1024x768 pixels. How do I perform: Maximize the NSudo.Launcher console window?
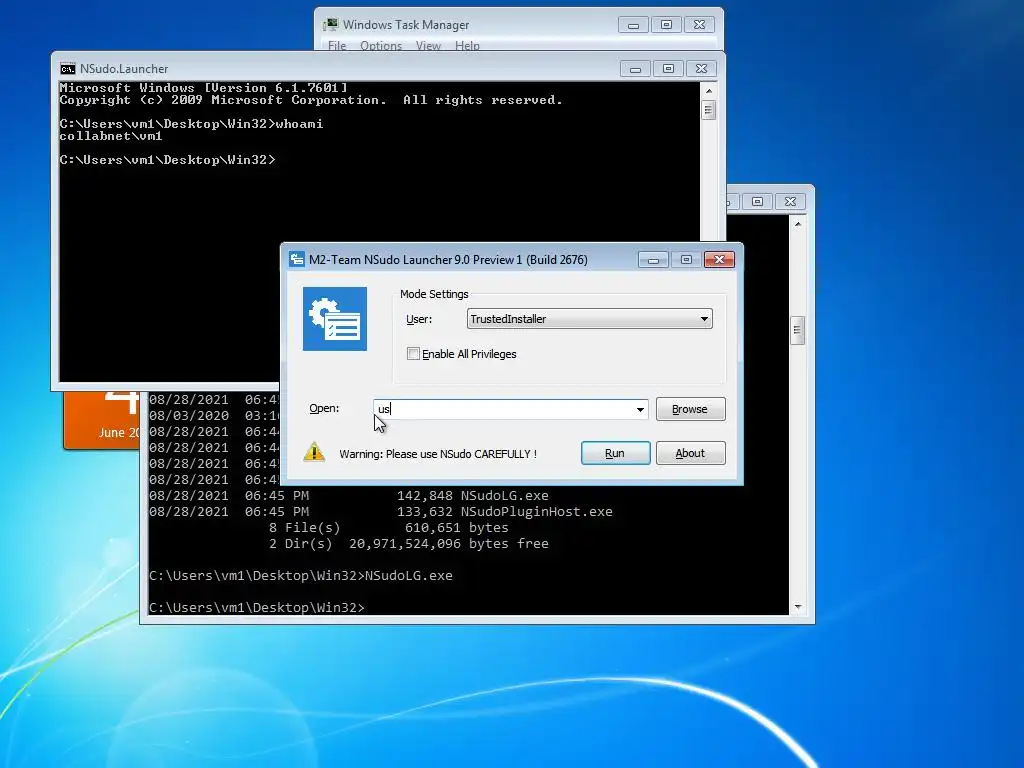tap(668, 69)
